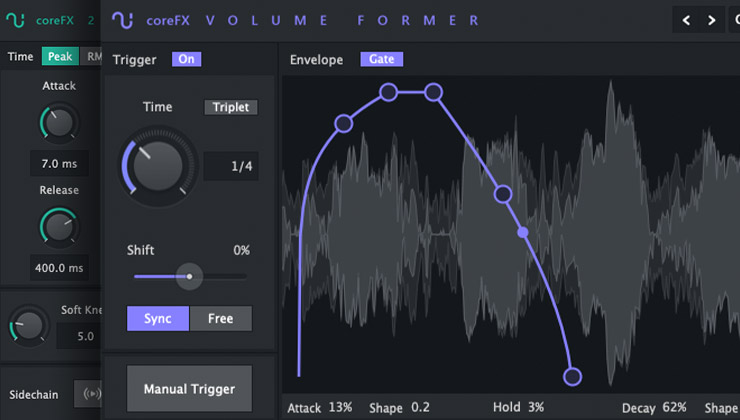
Task: Turn the Trigger On switch off
Action: tap(186, 59)
